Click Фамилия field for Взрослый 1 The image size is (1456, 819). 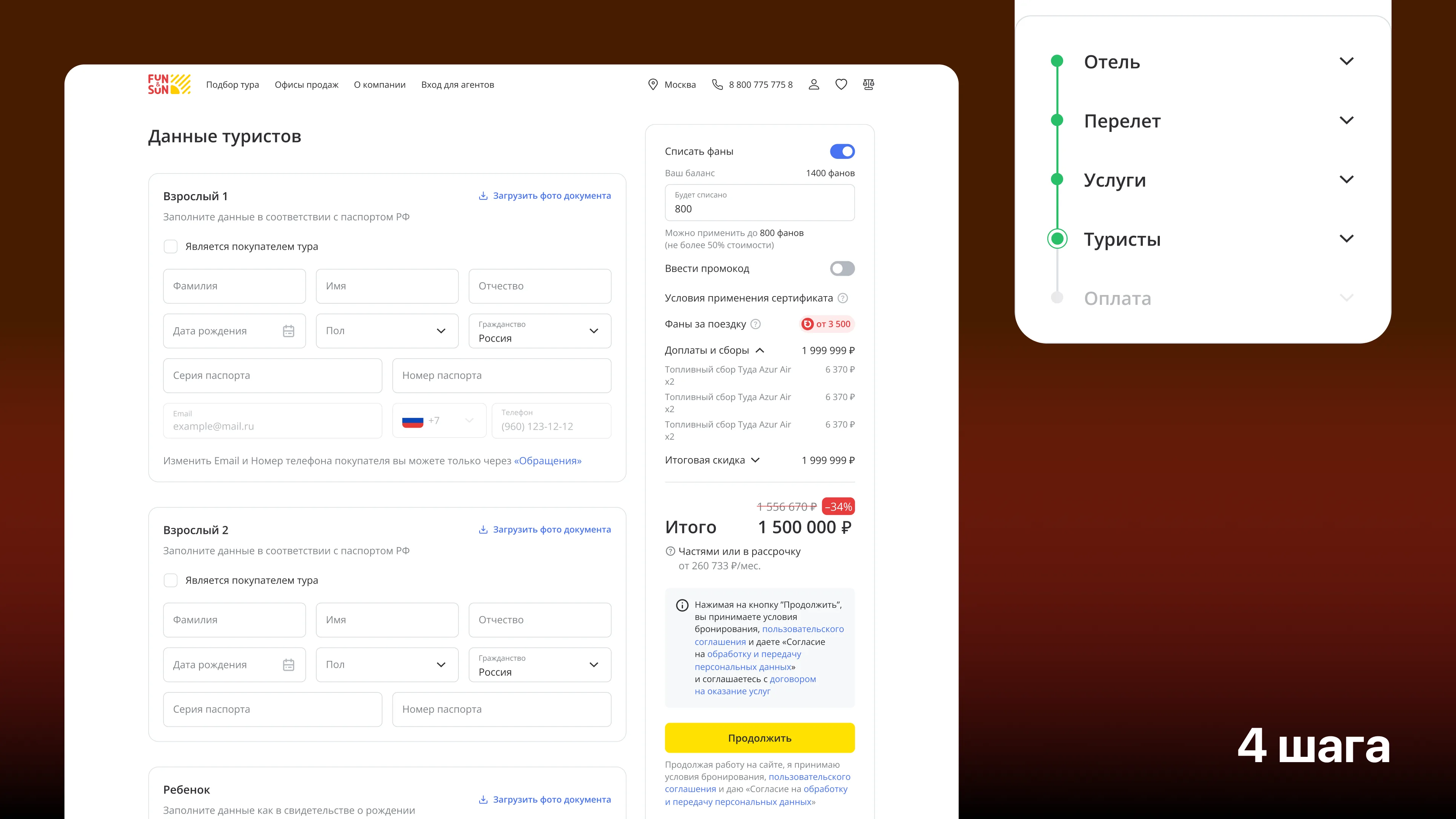tap(235, 287)
